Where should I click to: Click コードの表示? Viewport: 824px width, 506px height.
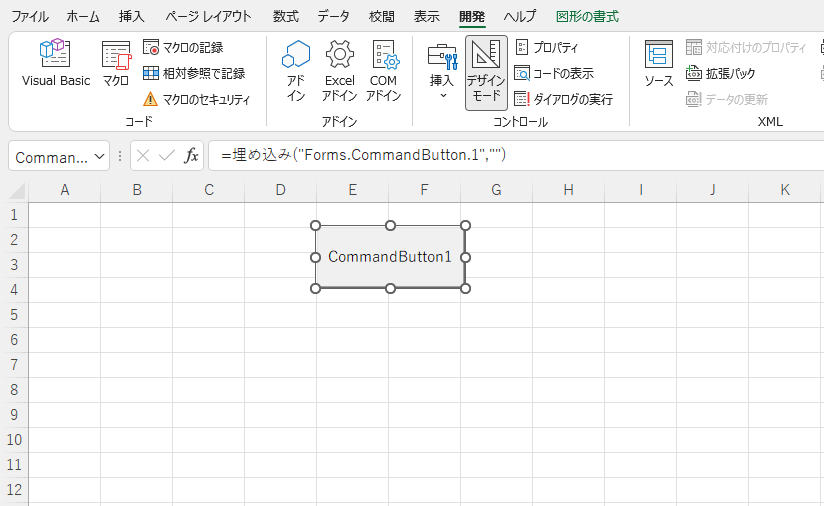tap(554, 73)
